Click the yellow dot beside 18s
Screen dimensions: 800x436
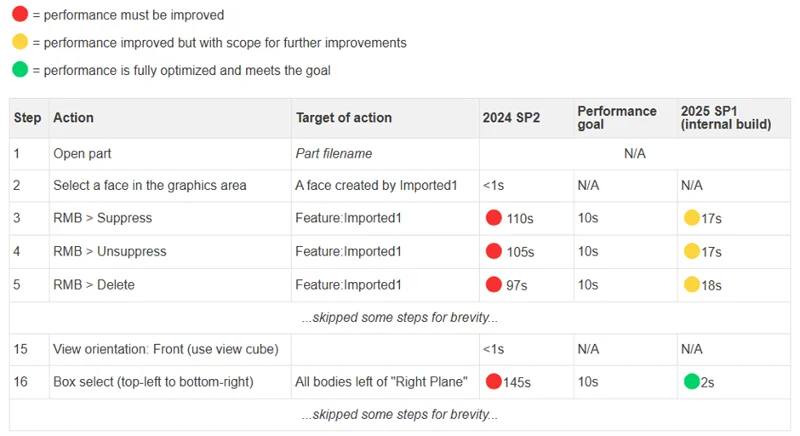tap(691, 284)
